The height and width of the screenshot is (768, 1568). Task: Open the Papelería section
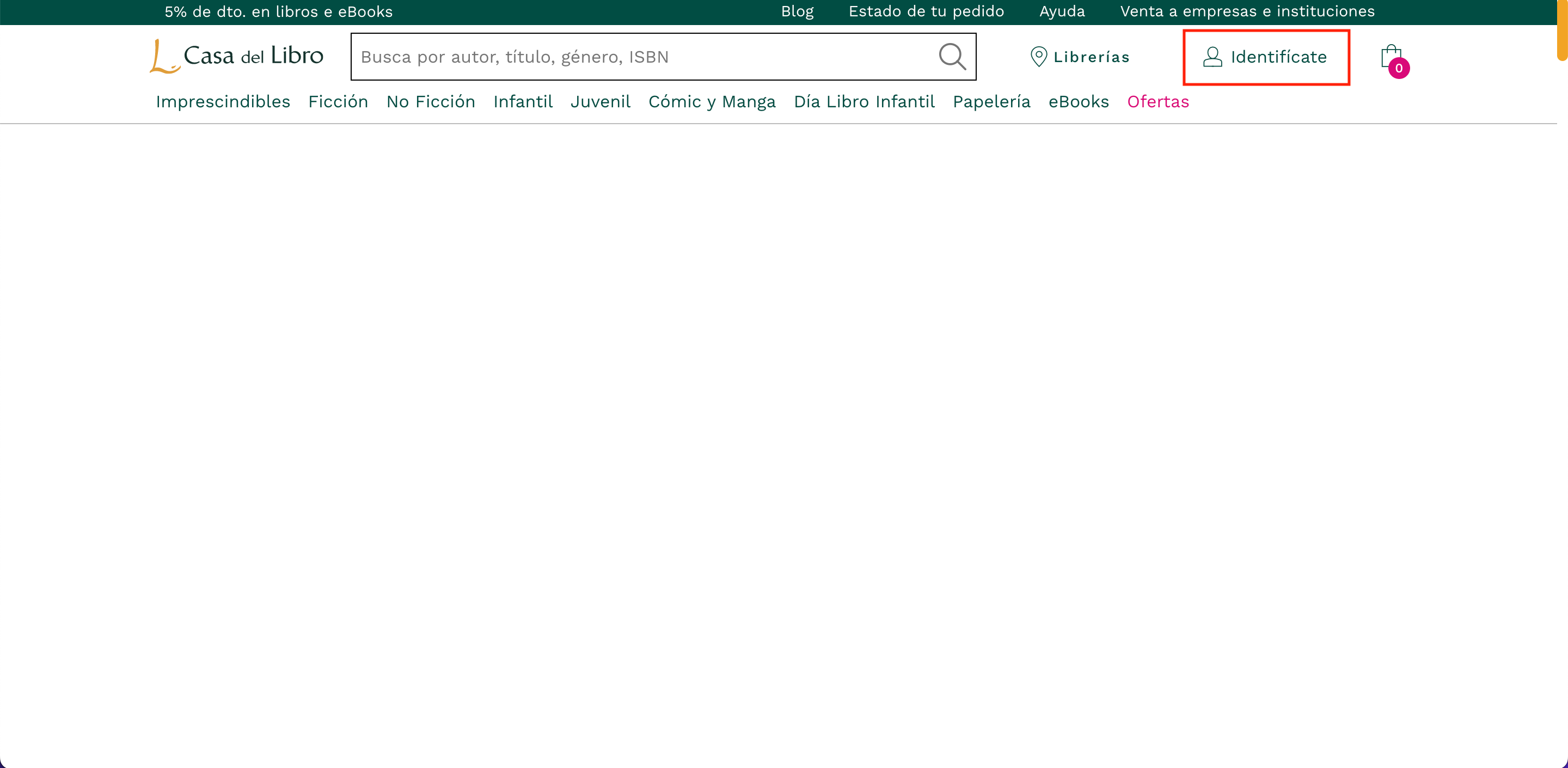(991, 102)
